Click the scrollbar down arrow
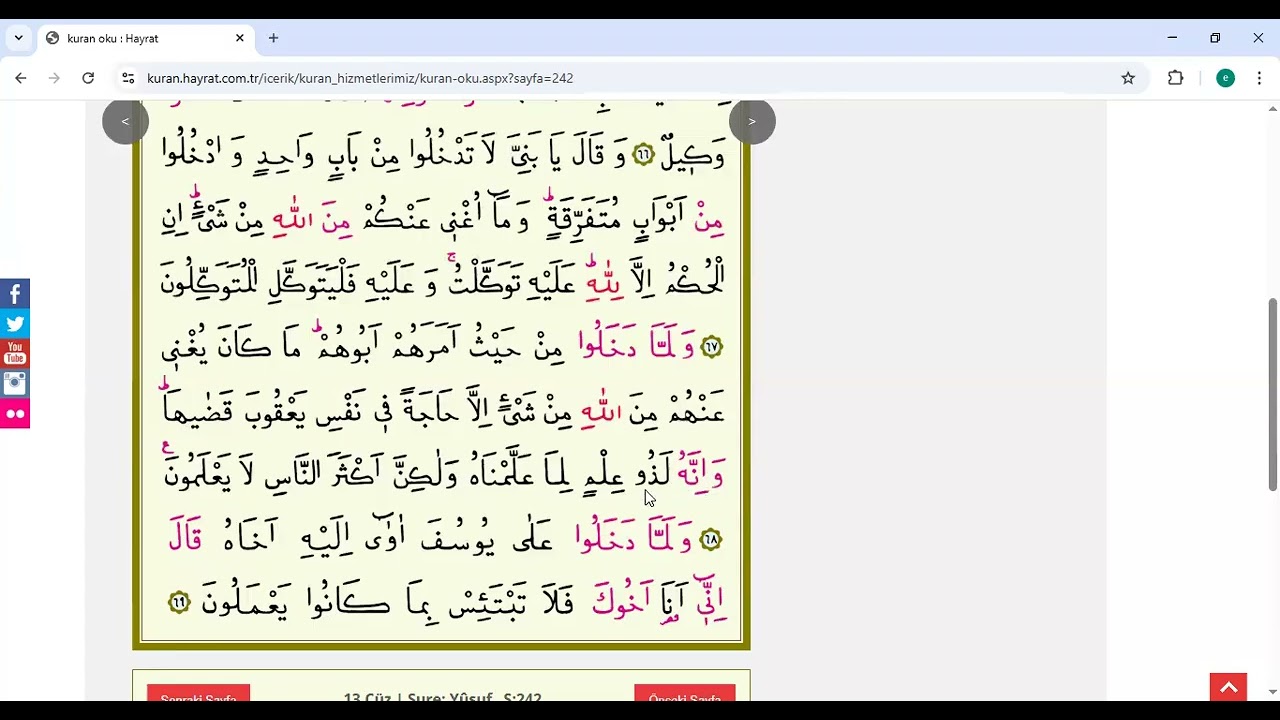Screen dimensions: 1280x720 click(x=1272, y=692)
